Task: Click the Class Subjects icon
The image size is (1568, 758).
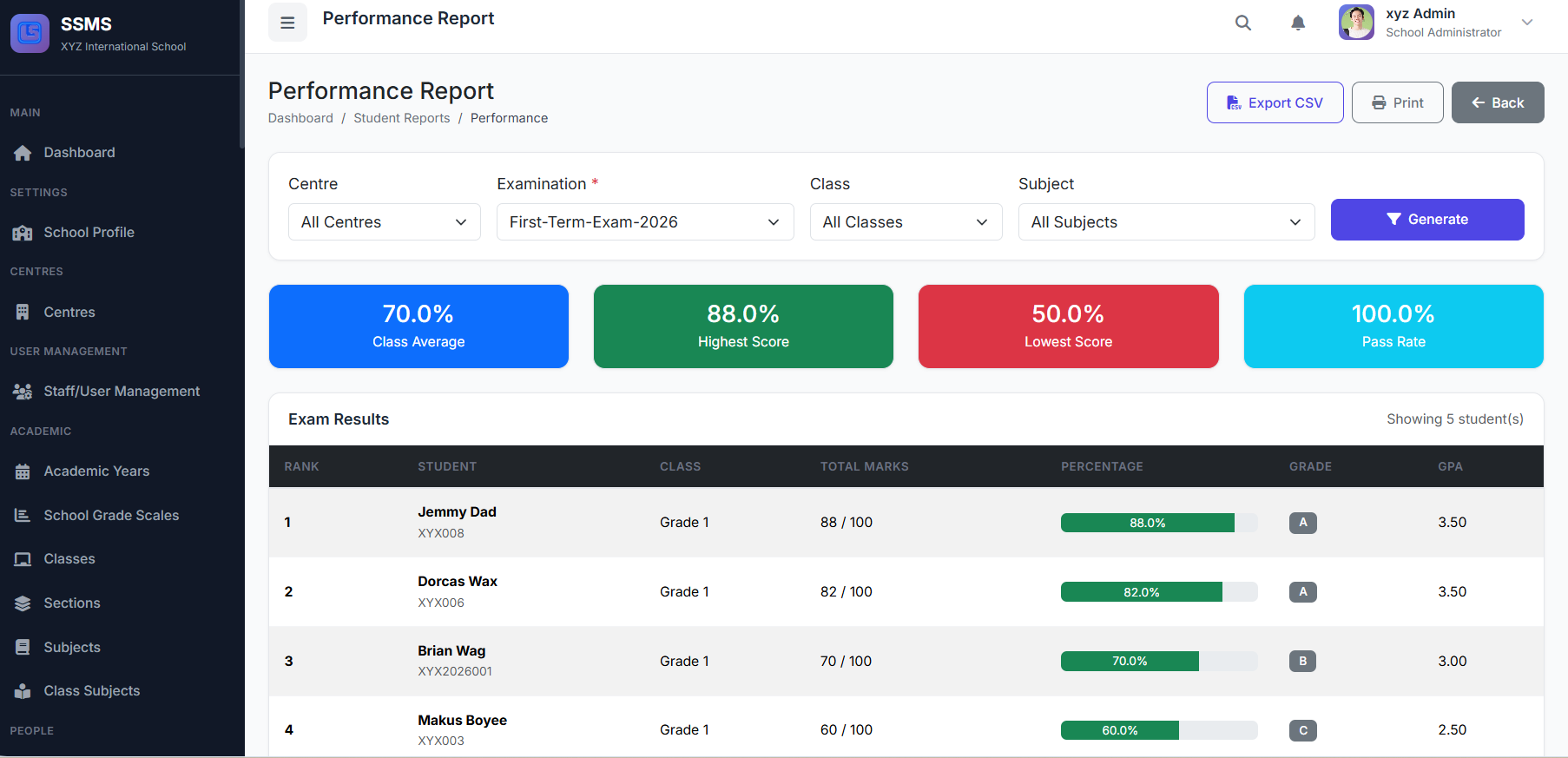Action: (23, 691)
